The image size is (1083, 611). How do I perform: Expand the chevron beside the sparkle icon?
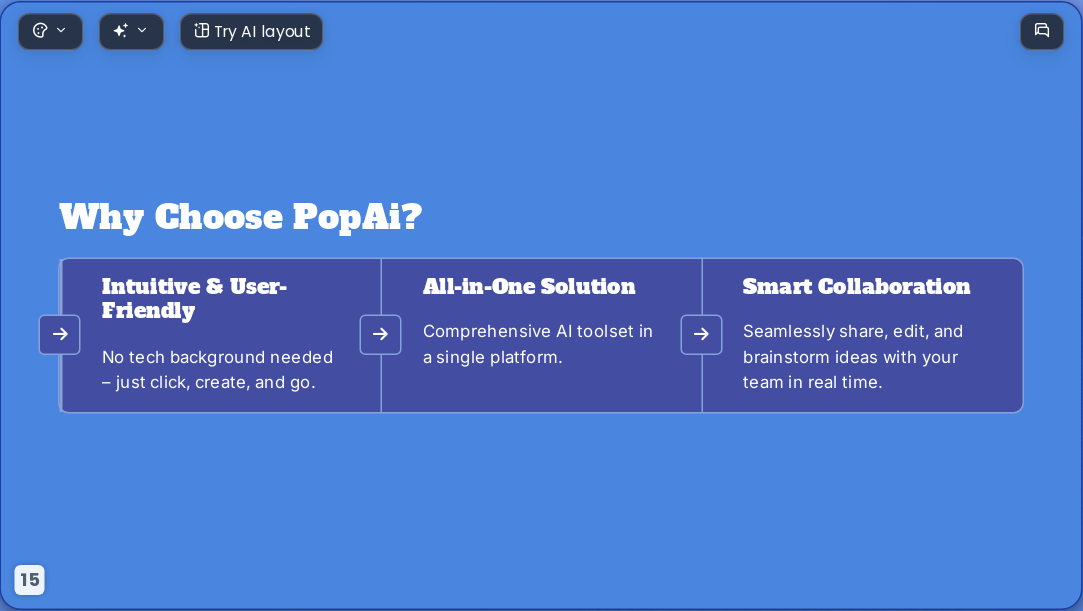click(142, 30)
